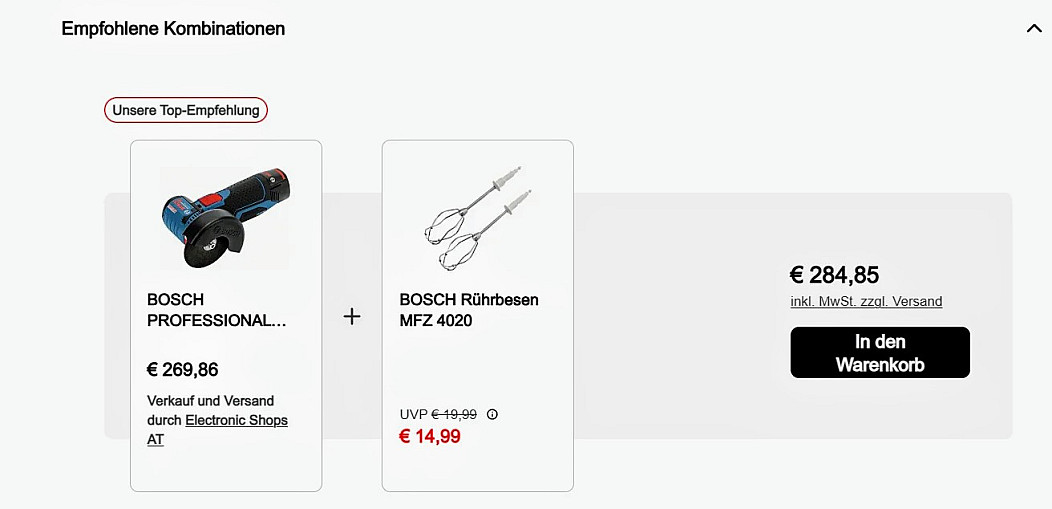Open BOSCH Rührbesen MFZ 4020 title
The image size is (1052, 509).
pos(468,310)
